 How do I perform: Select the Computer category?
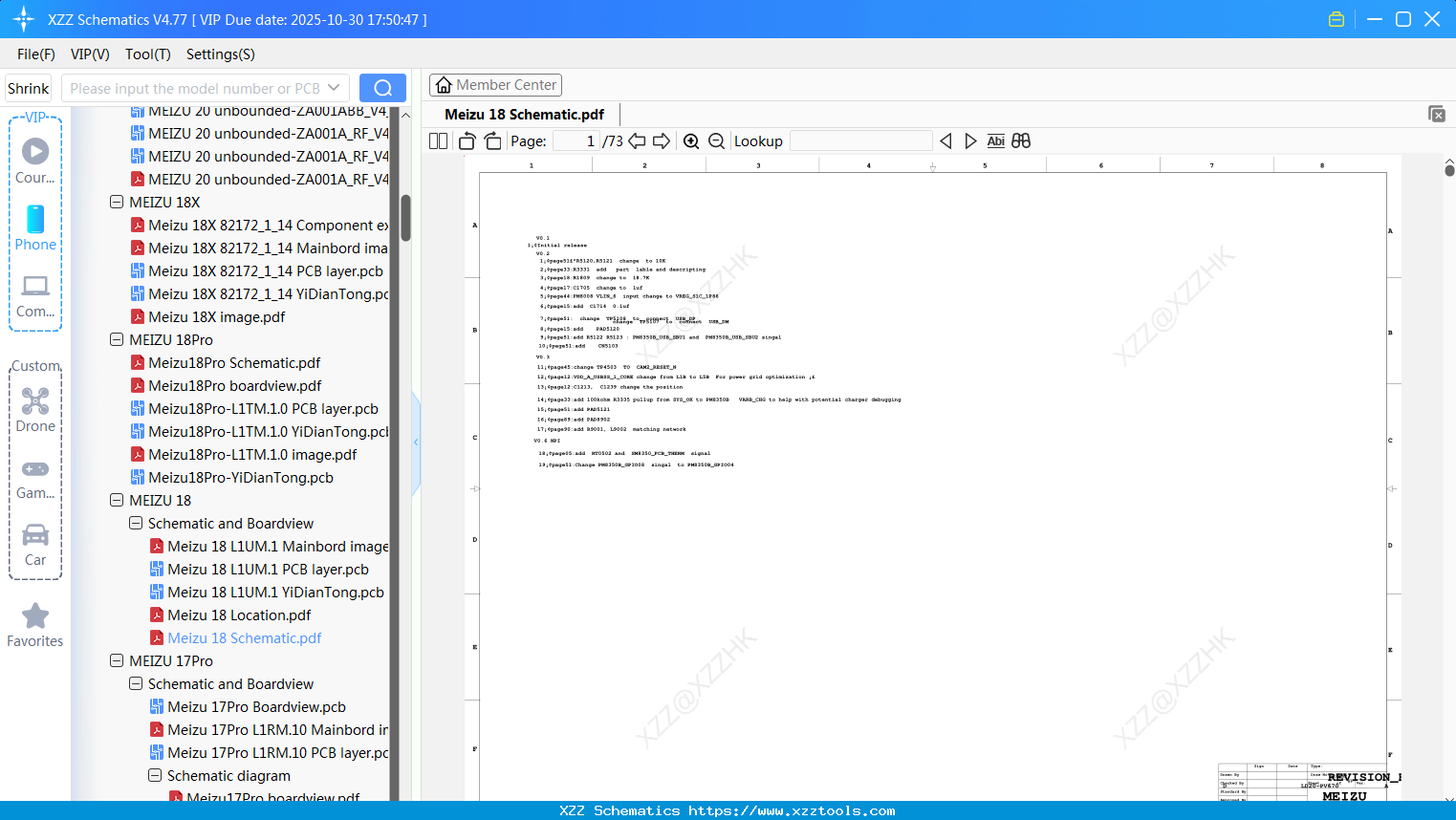[35, 295]
